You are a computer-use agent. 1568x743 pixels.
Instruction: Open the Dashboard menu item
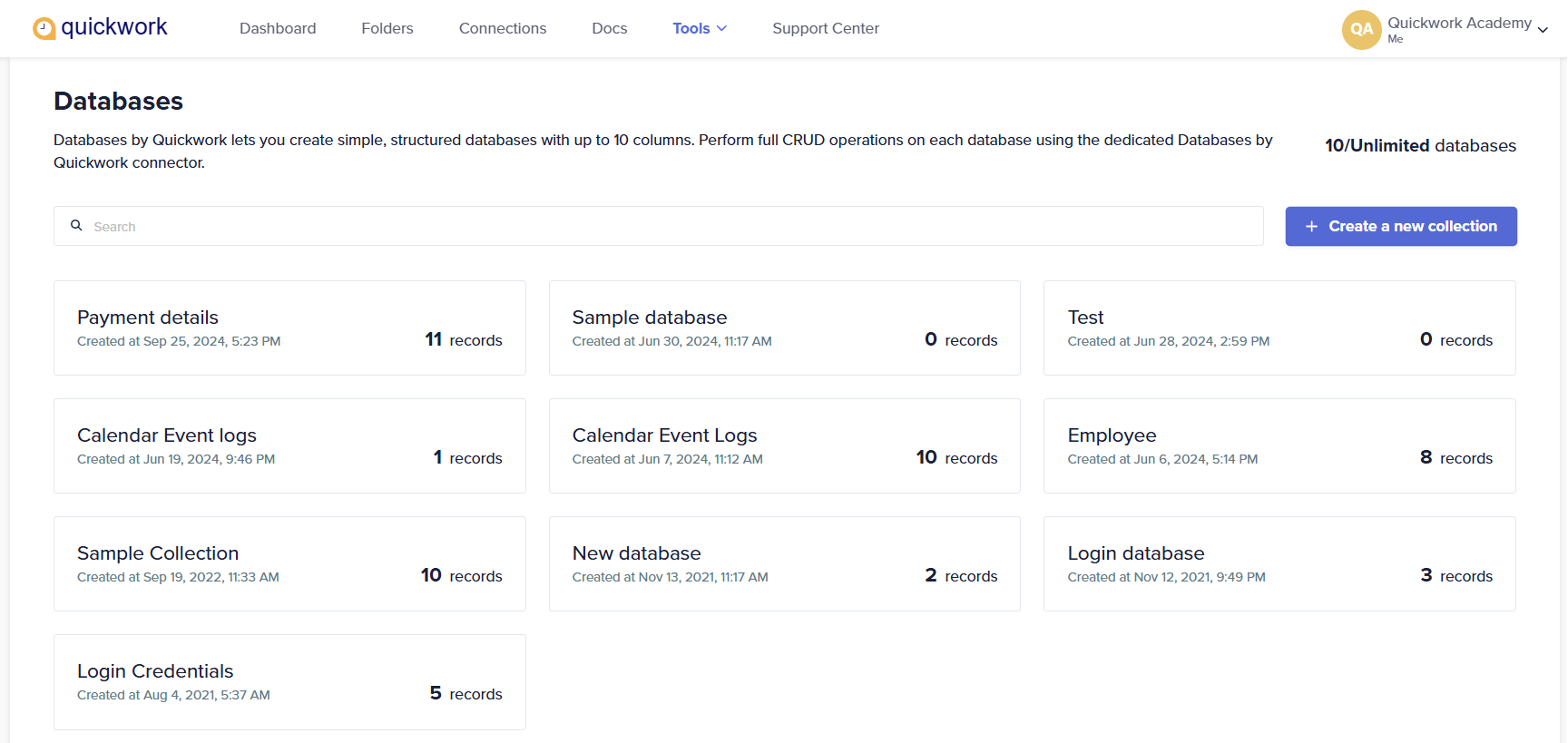pyautogui.click(x=278, y=28)
